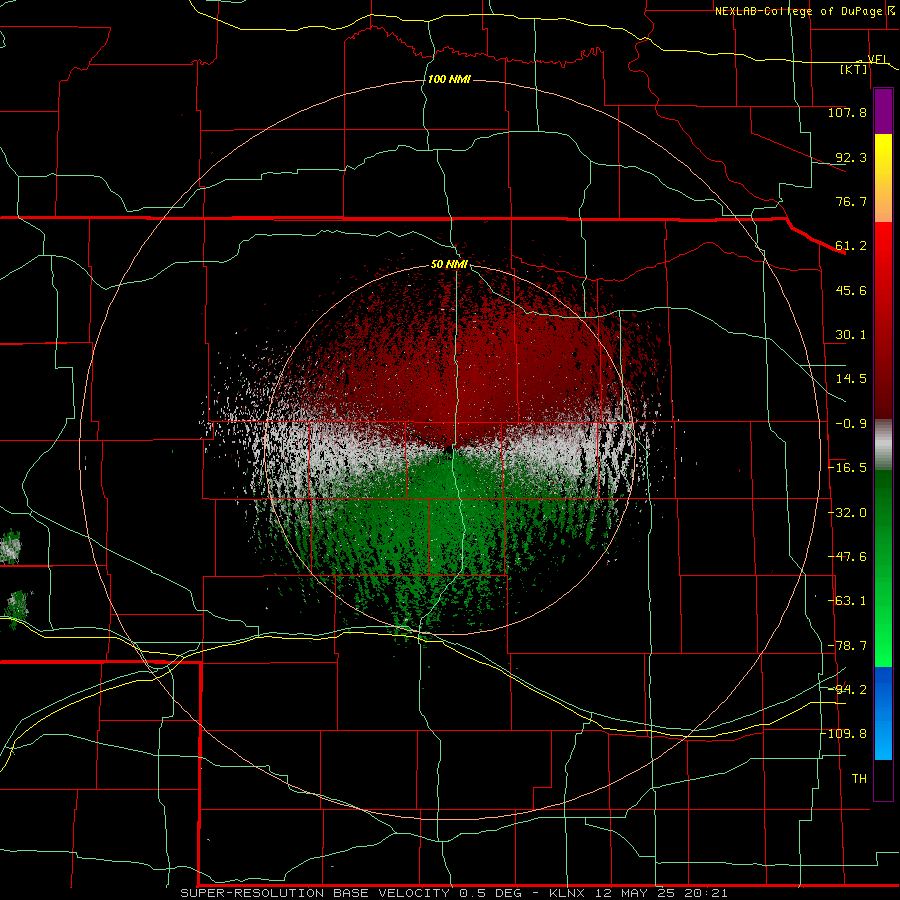Click the VEL legend title
The image size is (900, 900).
[x=878, y=59]
